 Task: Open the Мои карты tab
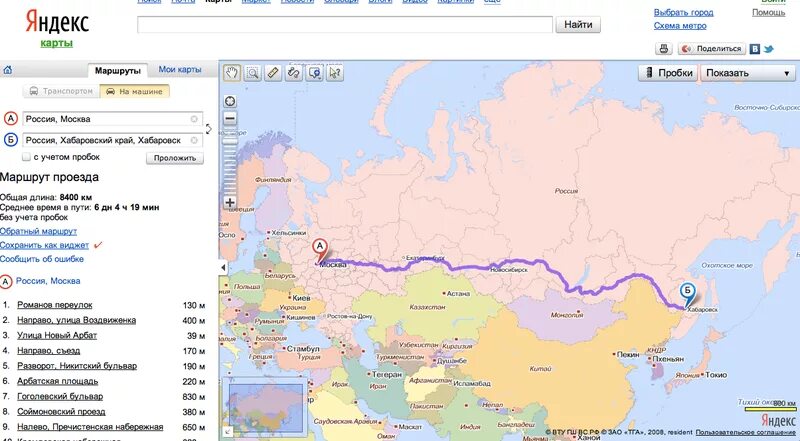pos(180,69)
